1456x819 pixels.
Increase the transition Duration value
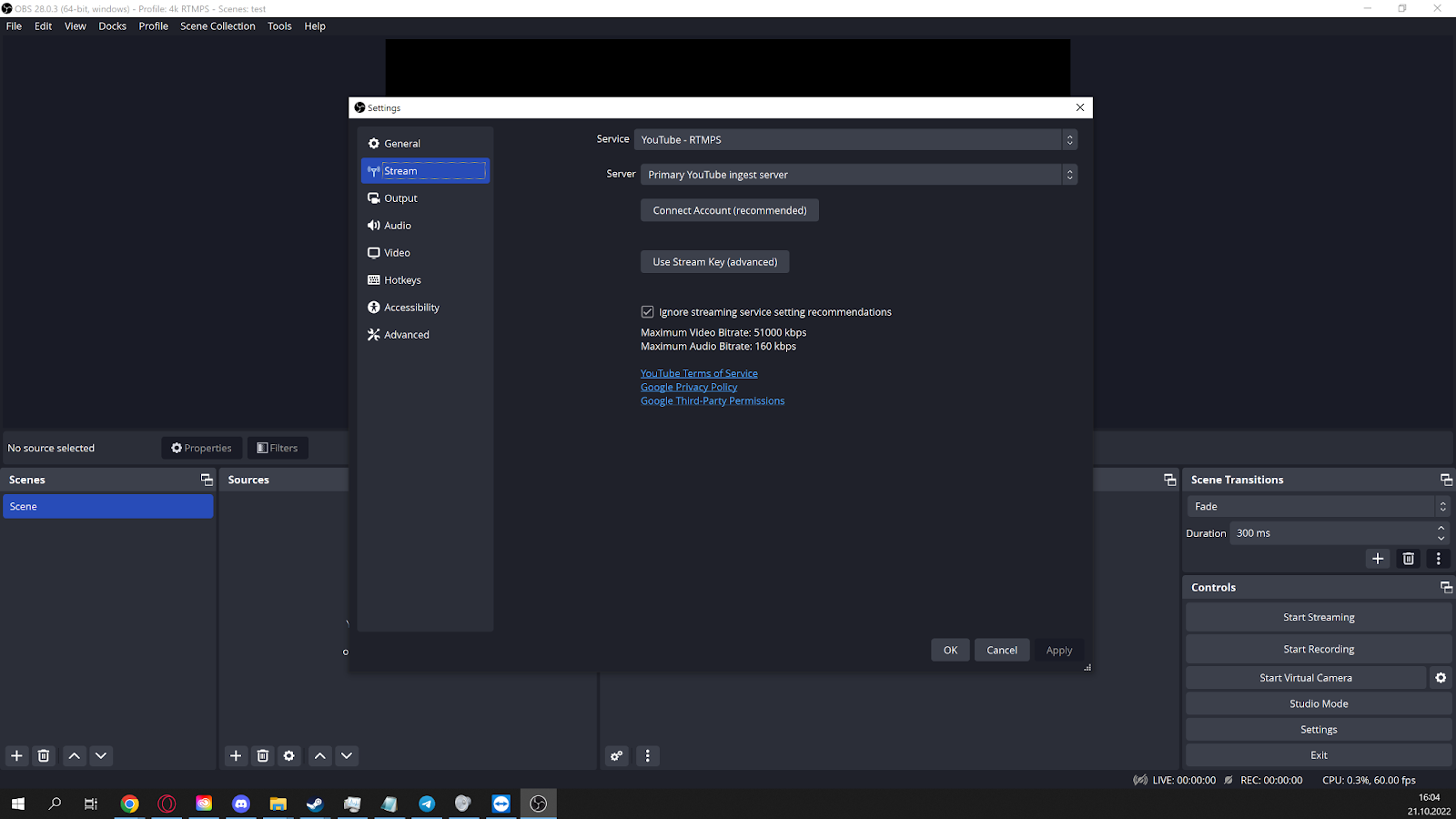pyautogui.click(x=1441, y=528)
